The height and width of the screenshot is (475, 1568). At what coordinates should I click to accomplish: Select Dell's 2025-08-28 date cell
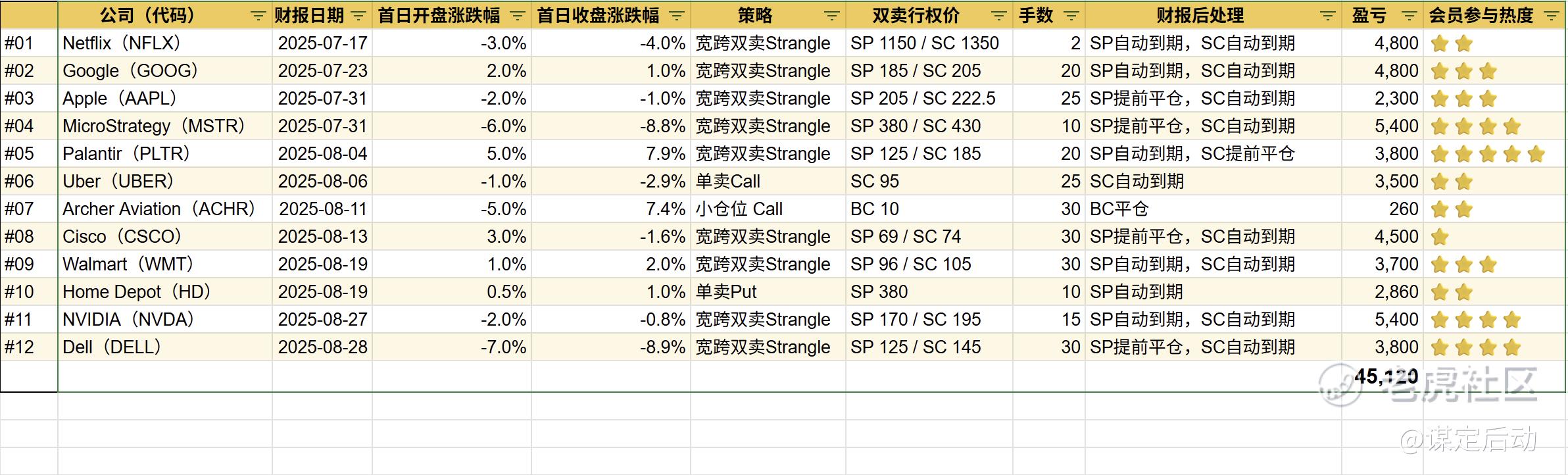click(x=322, y=347)
